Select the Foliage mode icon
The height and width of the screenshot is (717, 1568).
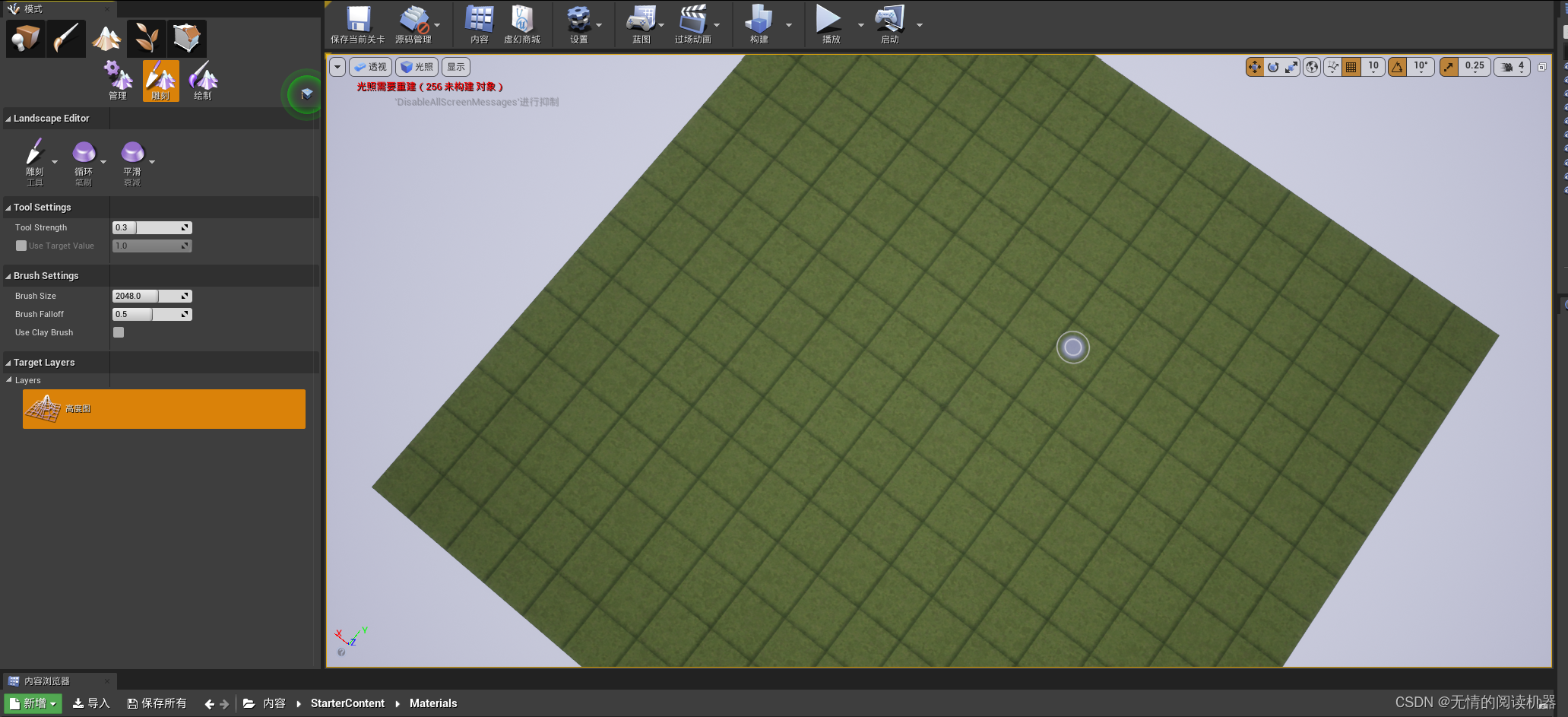click(x=147, y=38)
